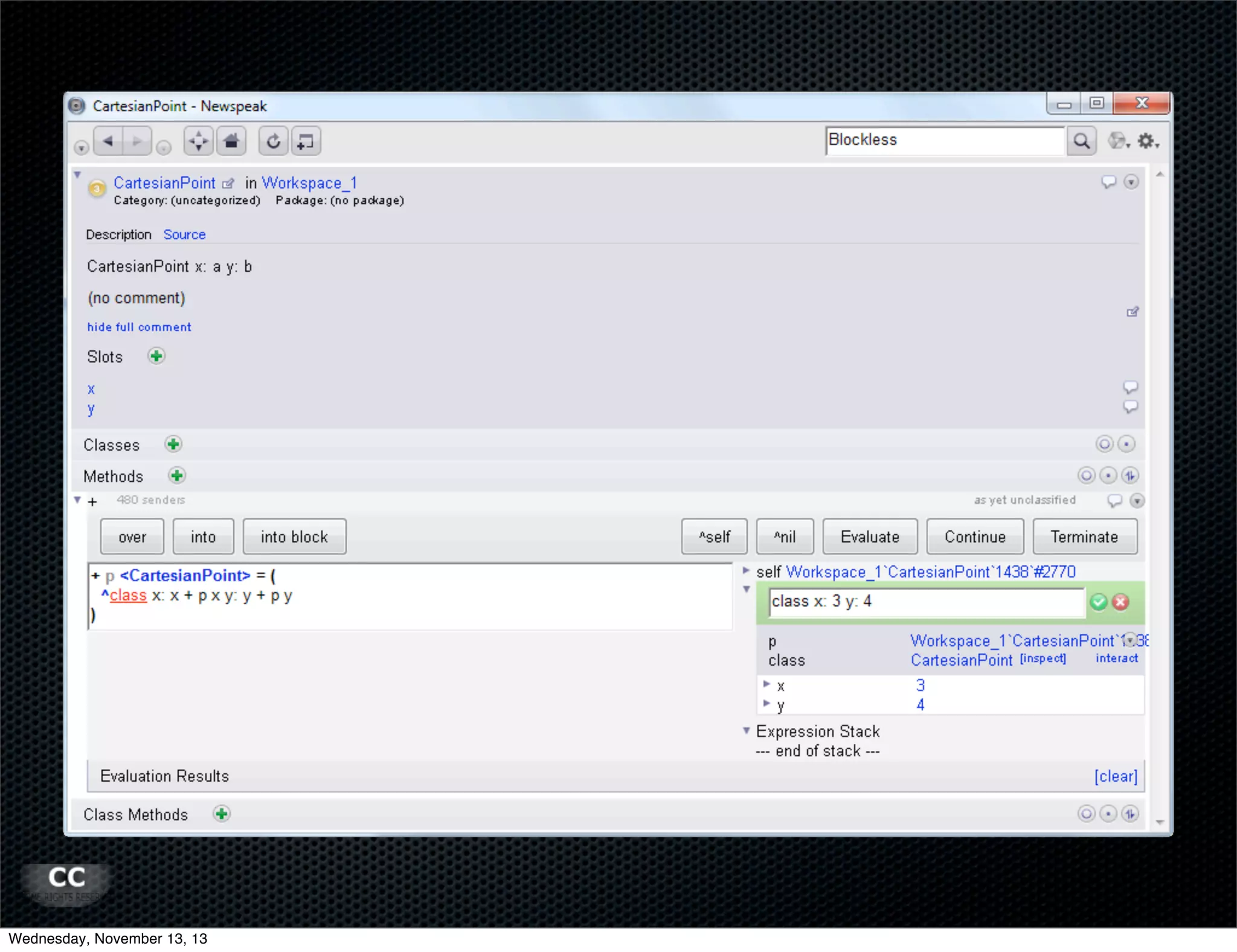1237x952 pixels.
Task: Add a new slot with green plus
Action: tap(156, 356)
